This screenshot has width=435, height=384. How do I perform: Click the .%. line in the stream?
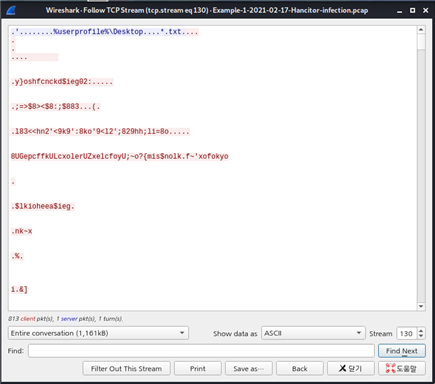tap(17, 256)
